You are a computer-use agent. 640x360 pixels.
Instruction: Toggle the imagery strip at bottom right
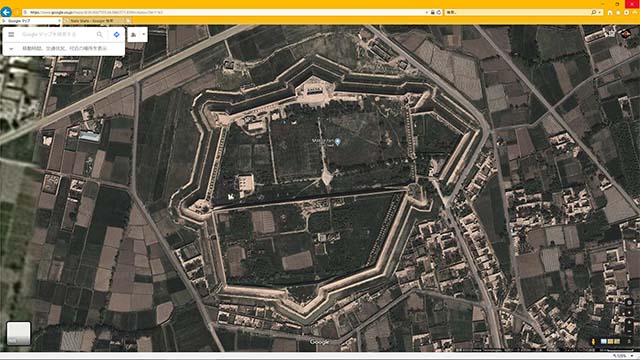click(x=610, y=341)
